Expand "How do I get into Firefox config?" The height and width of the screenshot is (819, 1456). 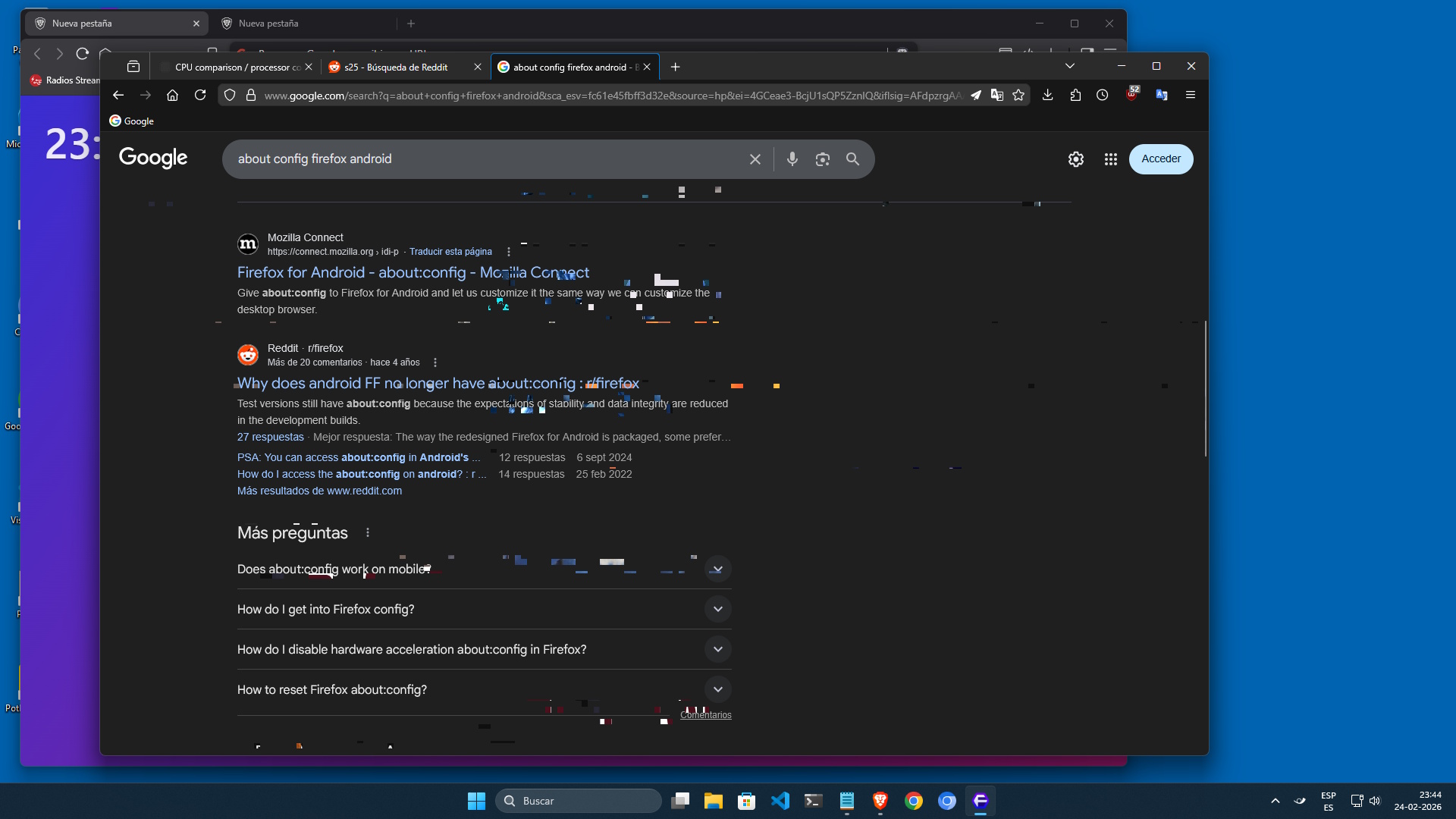pyautogui.click(x=717, y=609)
